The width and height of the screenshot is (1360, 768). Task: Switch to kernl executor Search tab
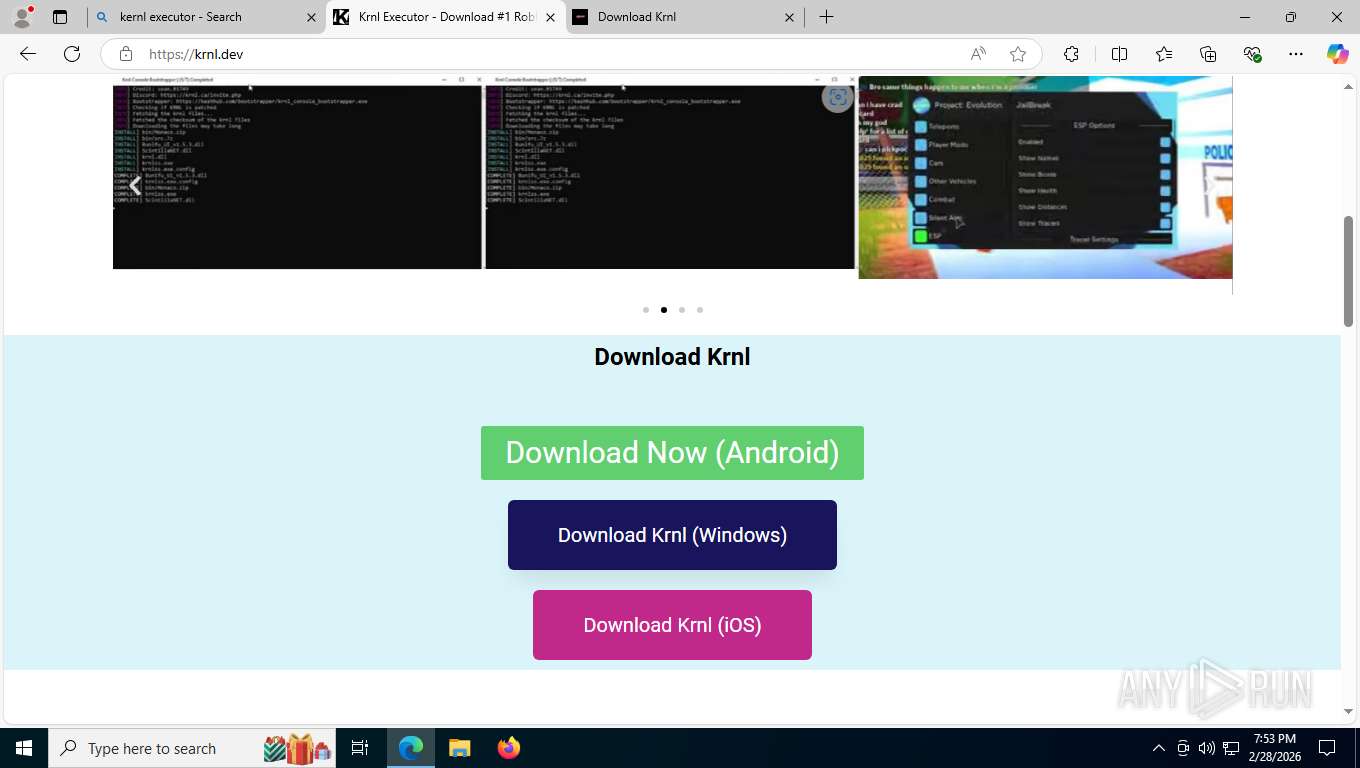click(205, 17)
